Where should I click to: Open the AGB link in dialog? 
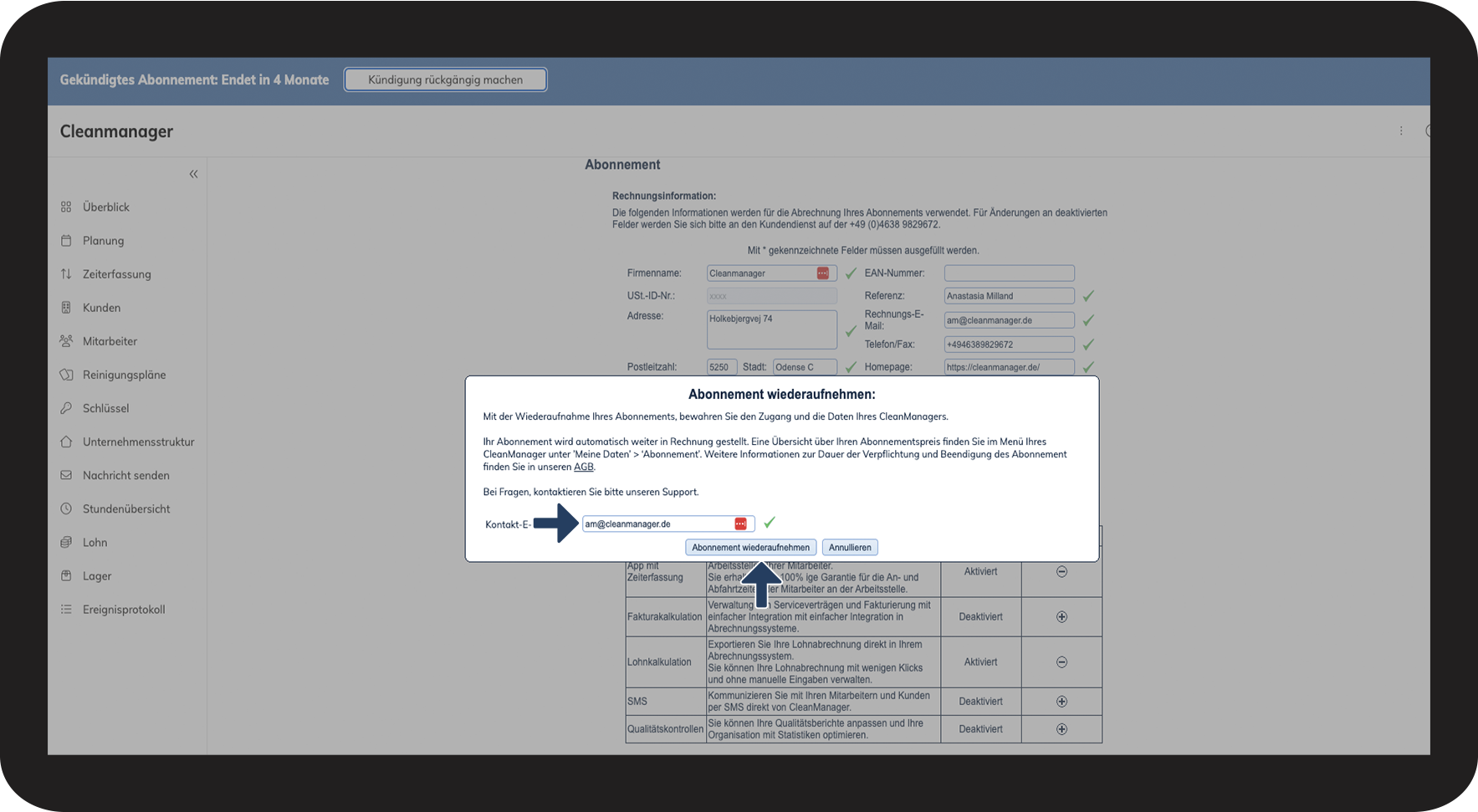[x=583, y=467]
